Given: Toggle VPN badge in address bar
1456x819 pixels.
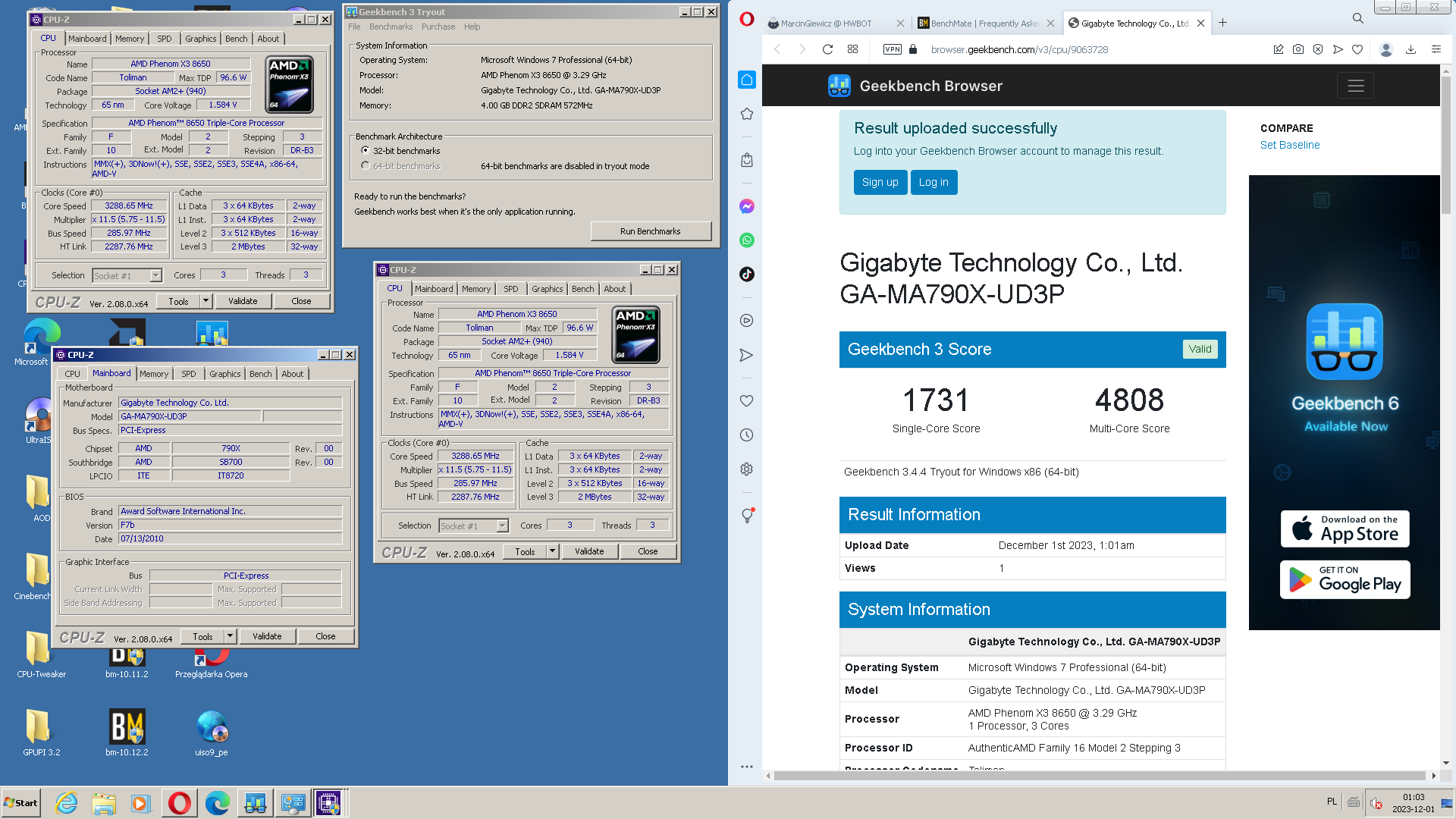Looking at the screenshot, I should click(893, 49).
